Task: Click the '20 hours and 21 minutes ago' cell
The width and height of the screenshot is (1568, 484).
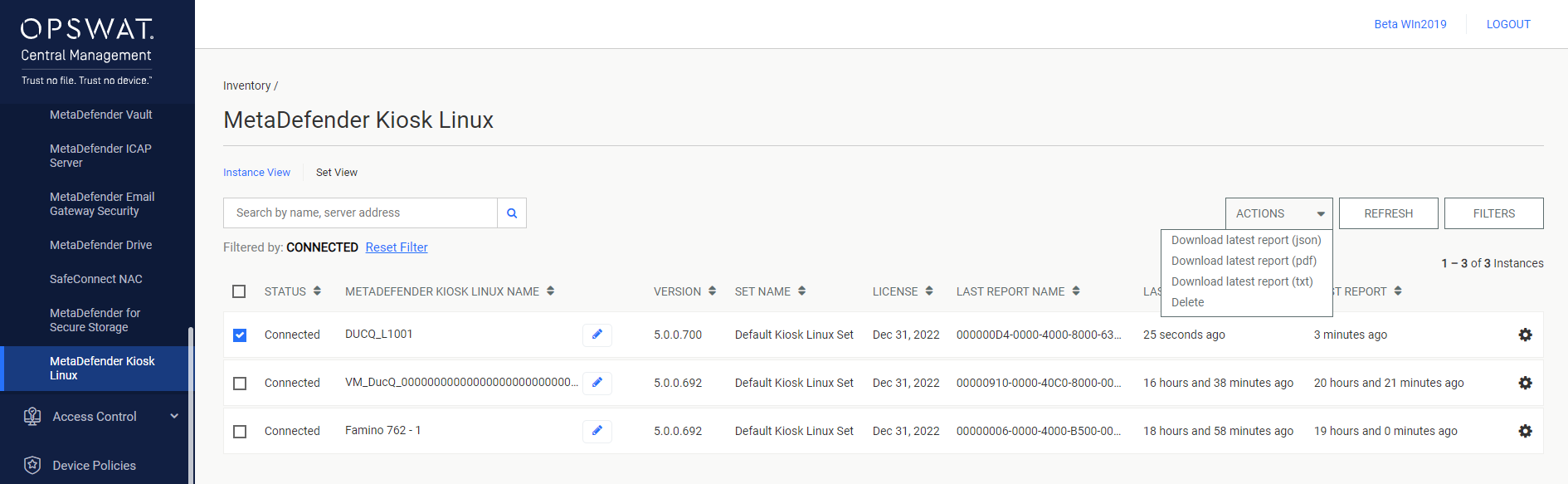Action: [x=1389, y=383]
